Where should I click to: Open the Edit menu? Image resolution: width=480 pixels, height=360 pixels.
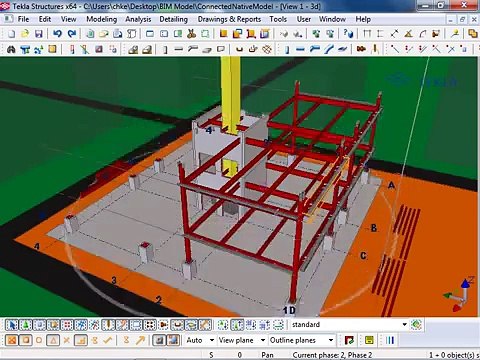(x=45, y=19)
